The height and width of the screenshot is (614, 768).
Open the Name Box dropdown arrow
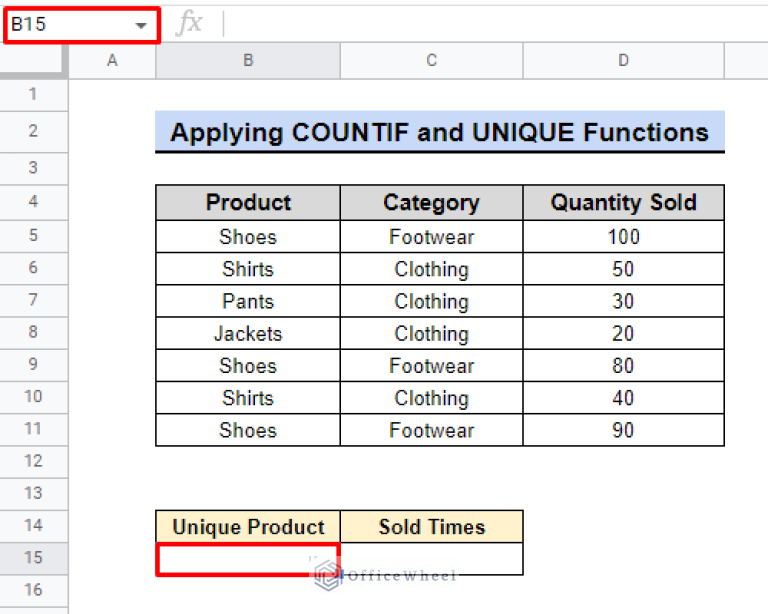click(x=141, y=25)
